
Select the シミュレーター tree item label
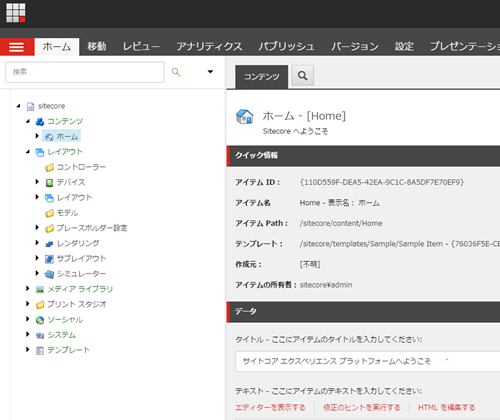81,274
